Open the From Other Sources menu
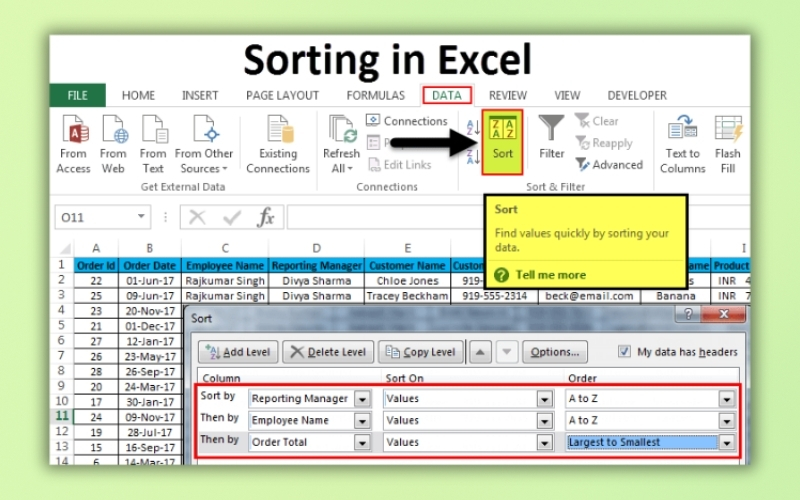800x500 pixels. click(204, 144)
